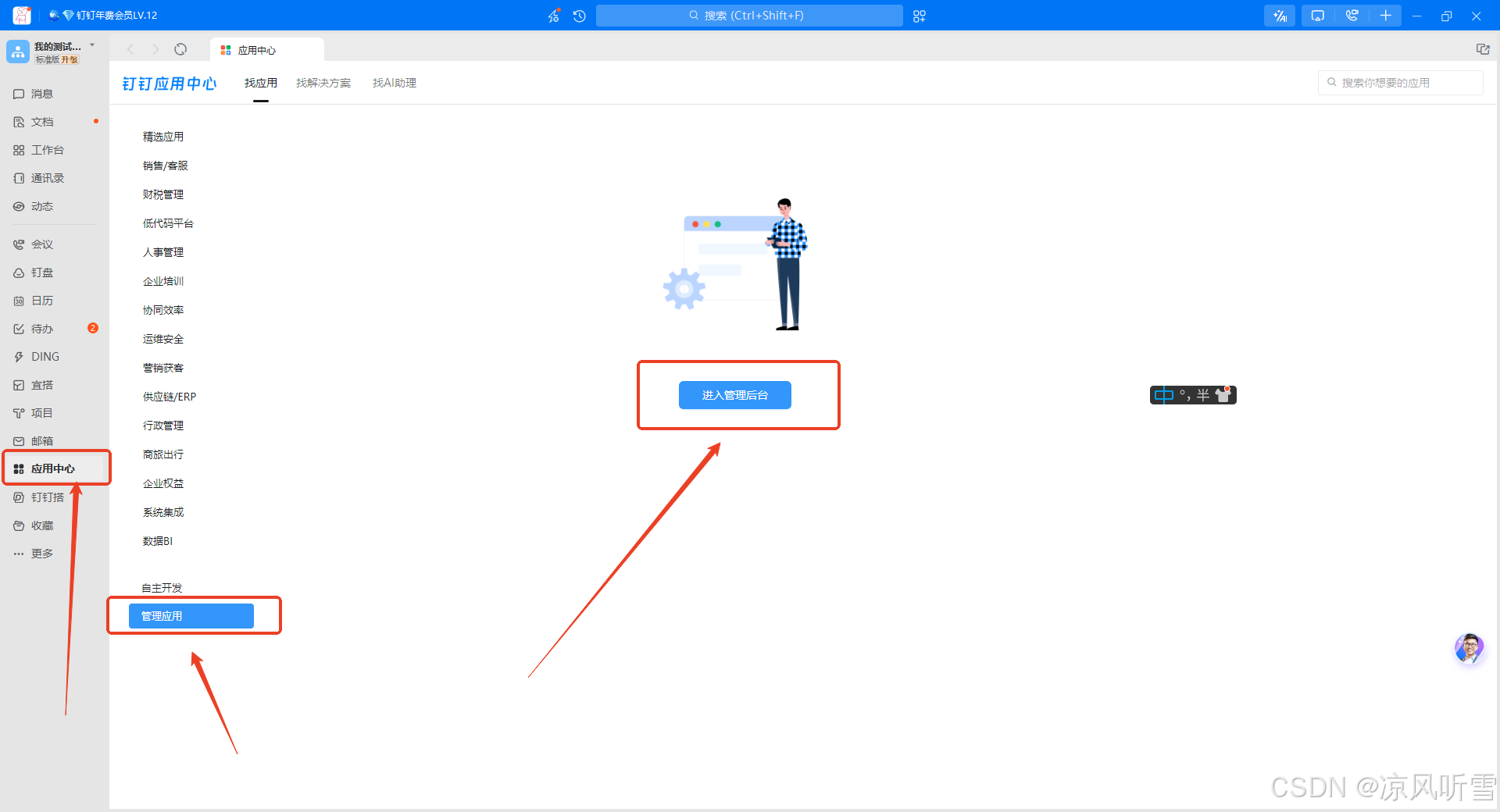Select the 行政管理 category

tap(163, 426)
